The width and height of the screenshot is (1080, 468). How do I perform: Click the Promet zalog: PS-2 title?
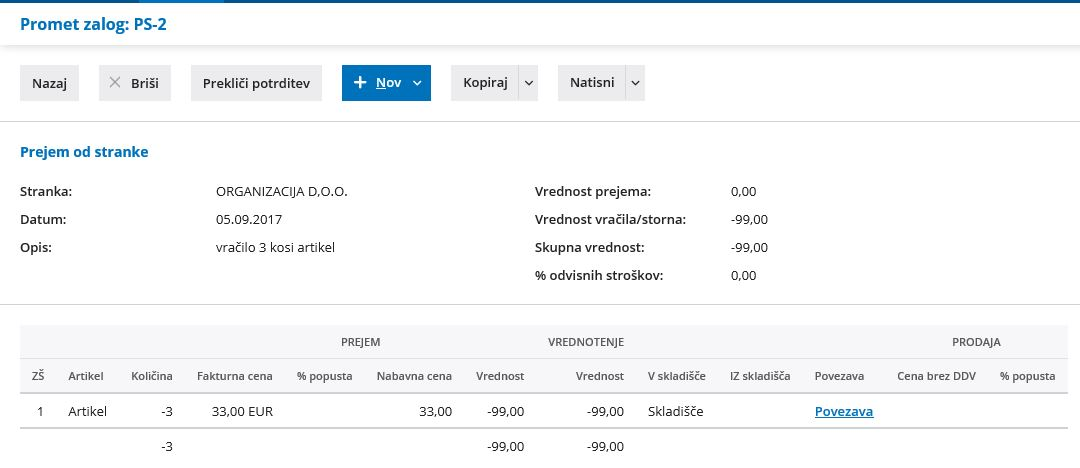point(94,25)
